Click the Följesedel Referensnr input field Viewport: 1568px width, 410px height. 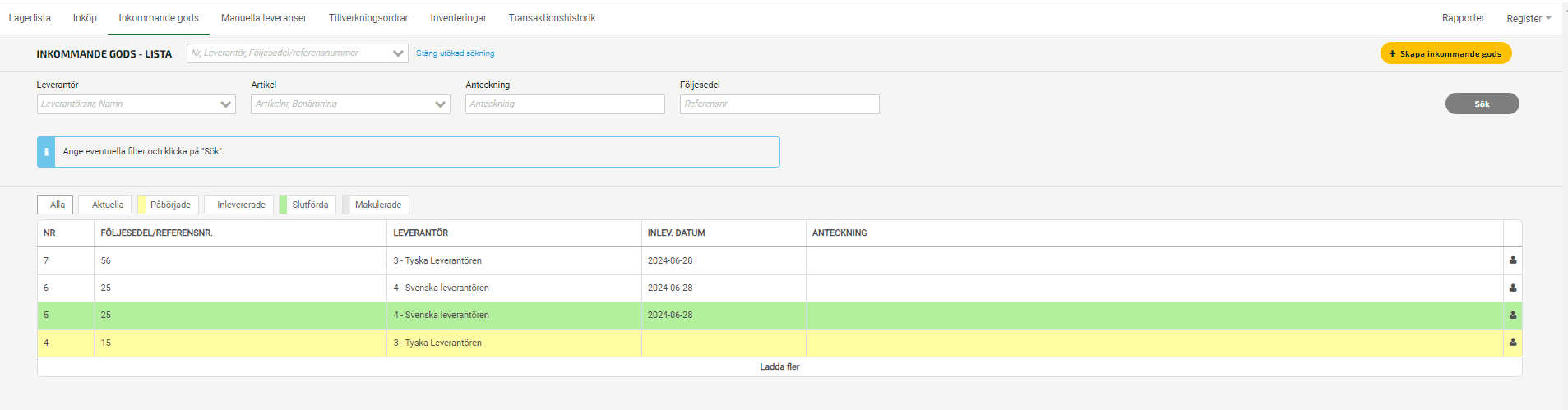(779, 104)
